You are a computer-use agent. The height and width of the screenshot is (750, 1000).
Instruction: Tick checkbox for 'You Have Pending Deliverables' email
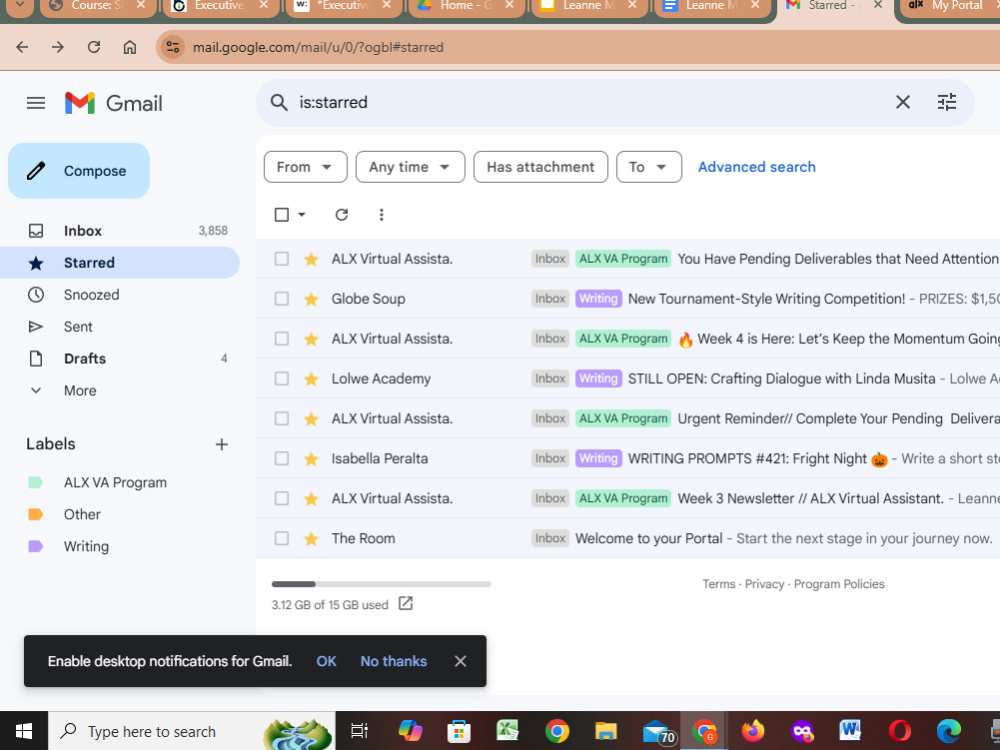pos(281,259)
